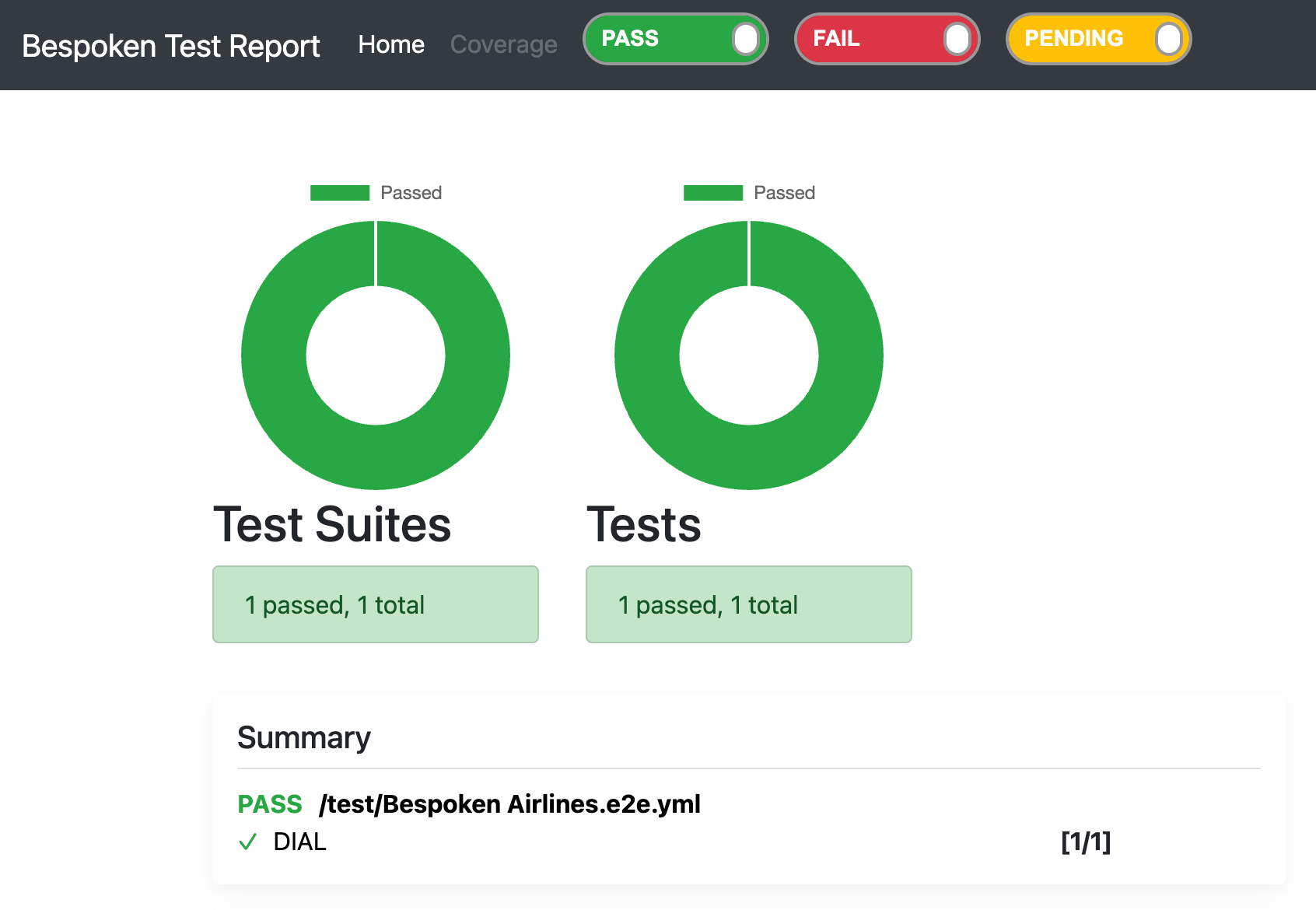Click the Tests heading
1316x910 pixels.
(644, 524)
